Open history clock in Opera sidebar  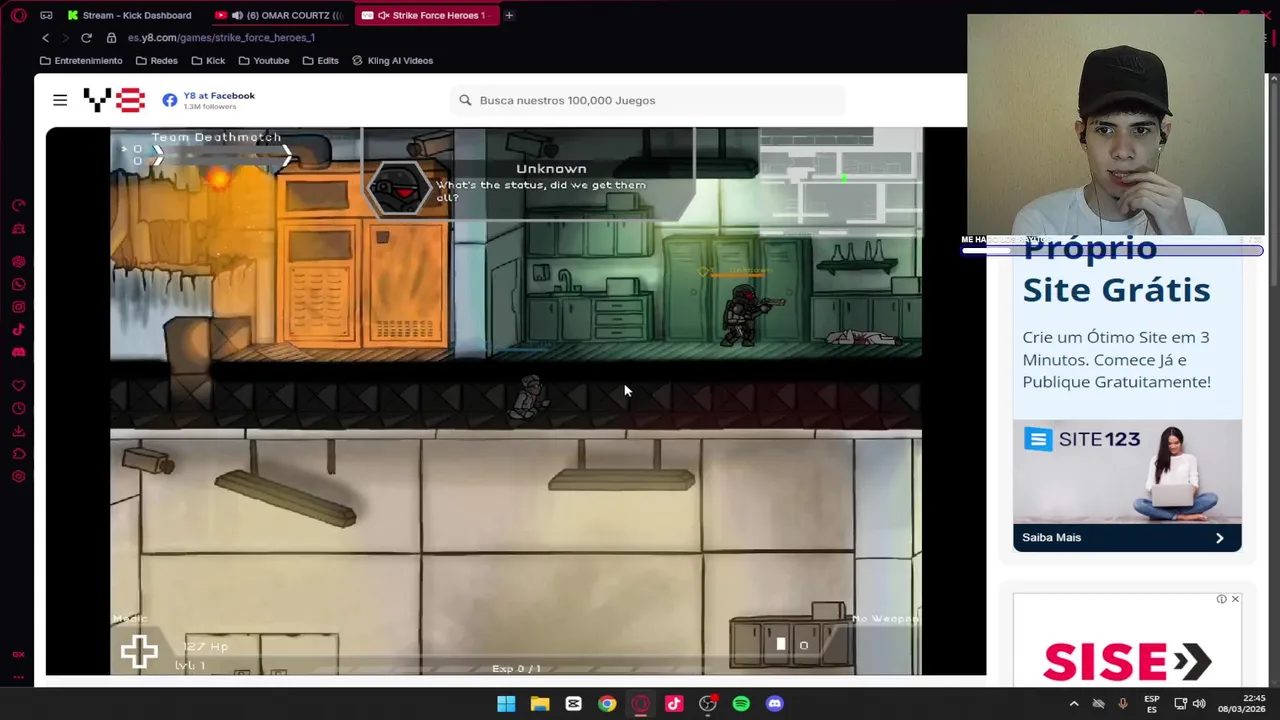pos(18,409)
